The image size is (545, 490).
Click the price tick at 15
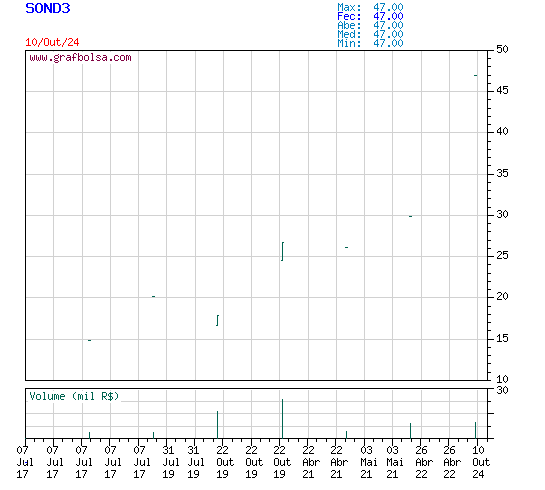[90, 340]
